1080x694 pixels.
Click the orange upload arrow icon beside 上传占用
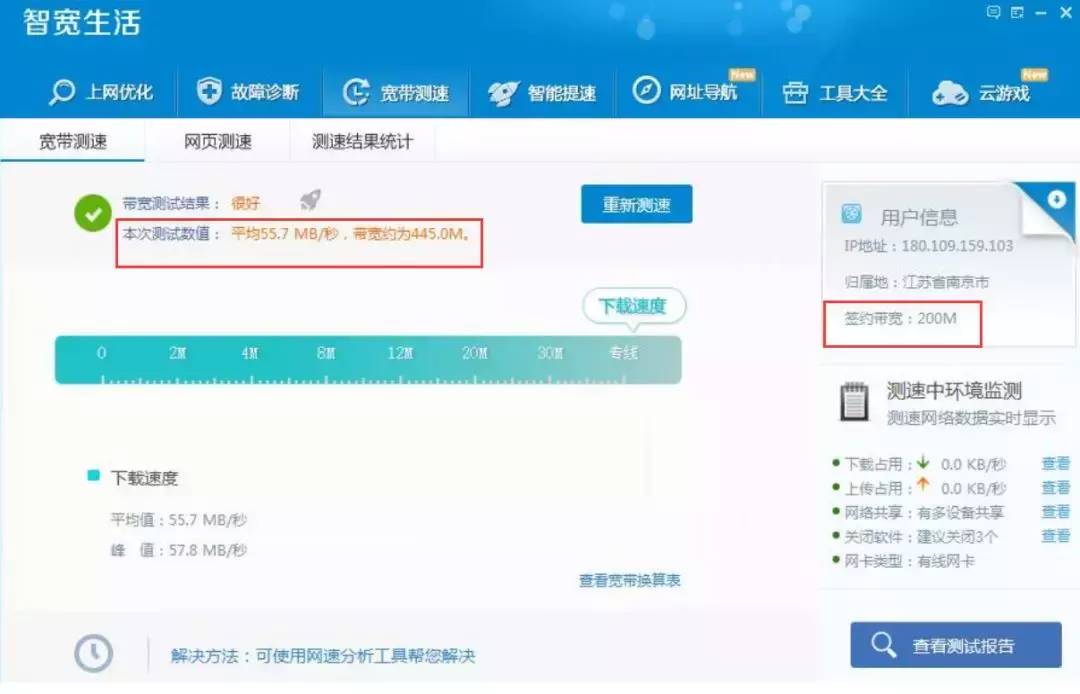923,485
